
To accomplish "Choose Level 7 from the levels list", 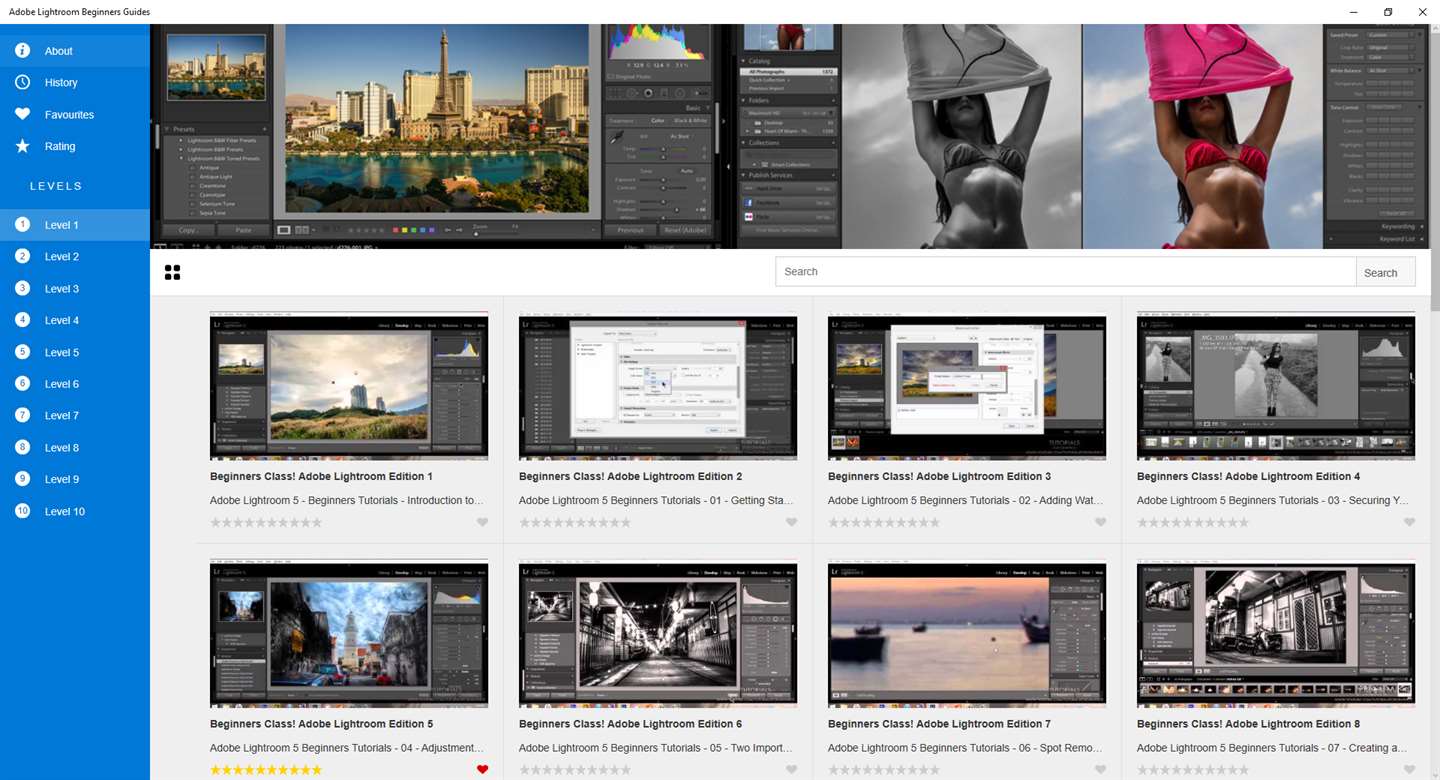I will (x=75, y=416).
